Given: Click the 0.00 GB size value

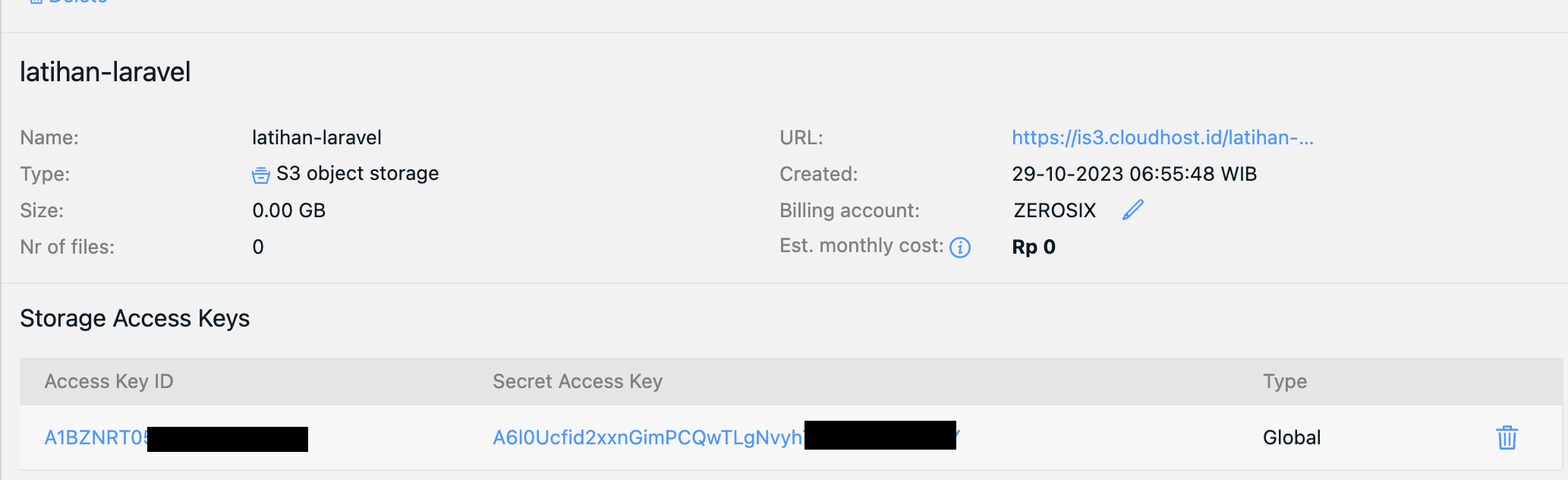Looking at the screenshot, I should [x=288, y=210].
